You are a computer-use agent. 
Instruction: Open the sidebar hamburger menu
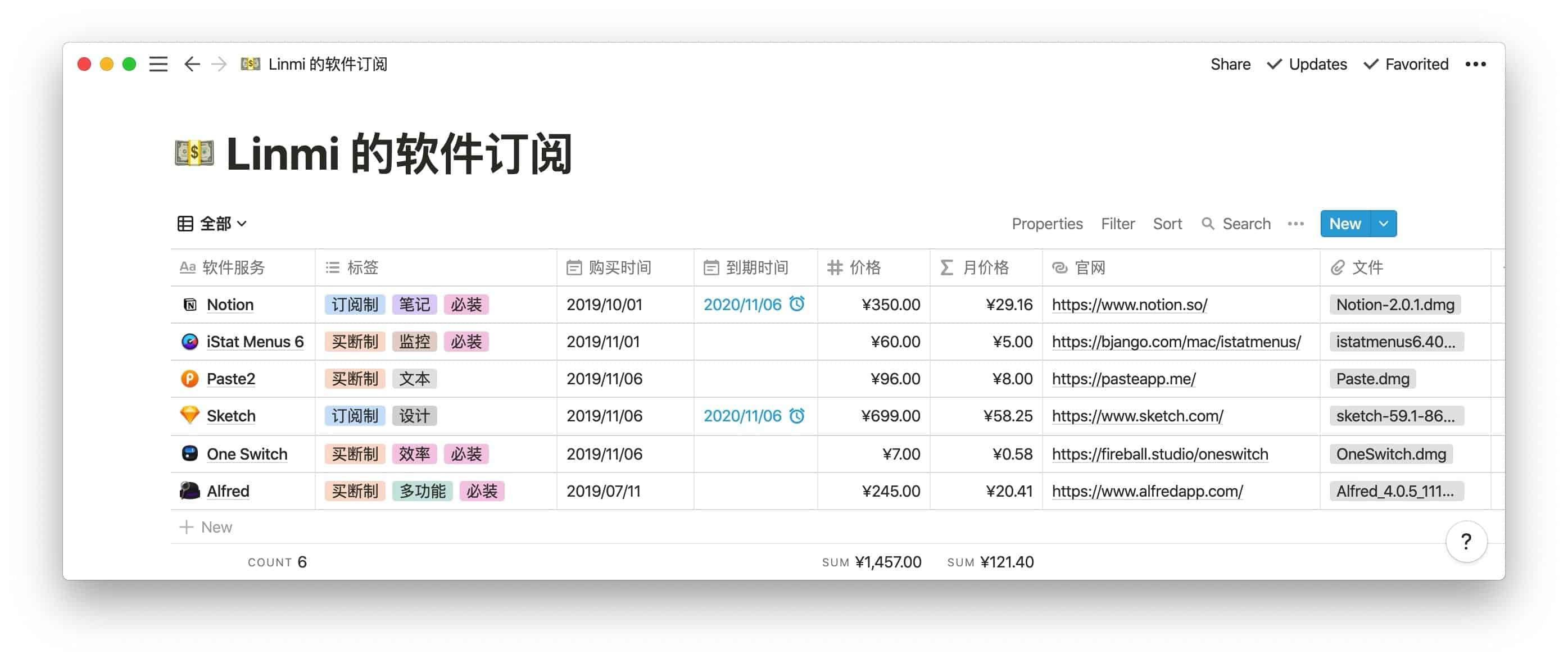(x=158, y=64)
